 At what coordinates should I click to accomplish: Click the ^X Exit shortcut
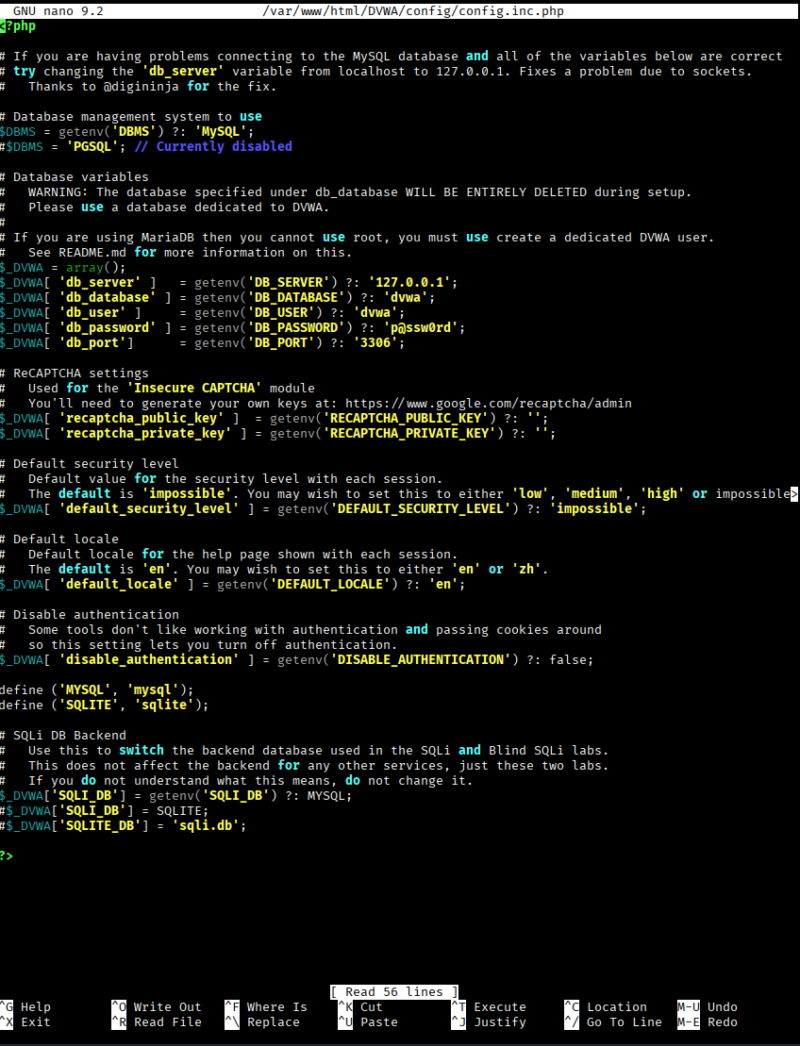click(x=25, y=1022)
